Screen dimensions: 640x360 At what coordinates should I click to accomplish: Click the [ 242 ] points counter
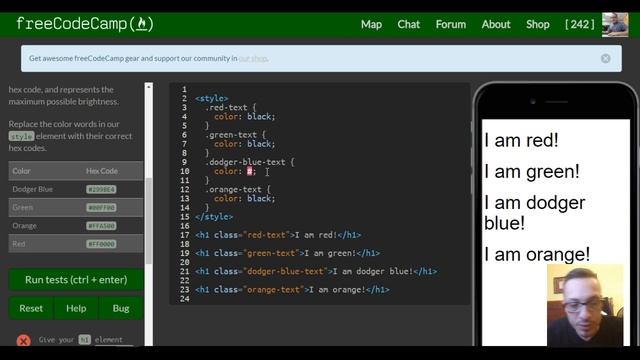(580, 24)
